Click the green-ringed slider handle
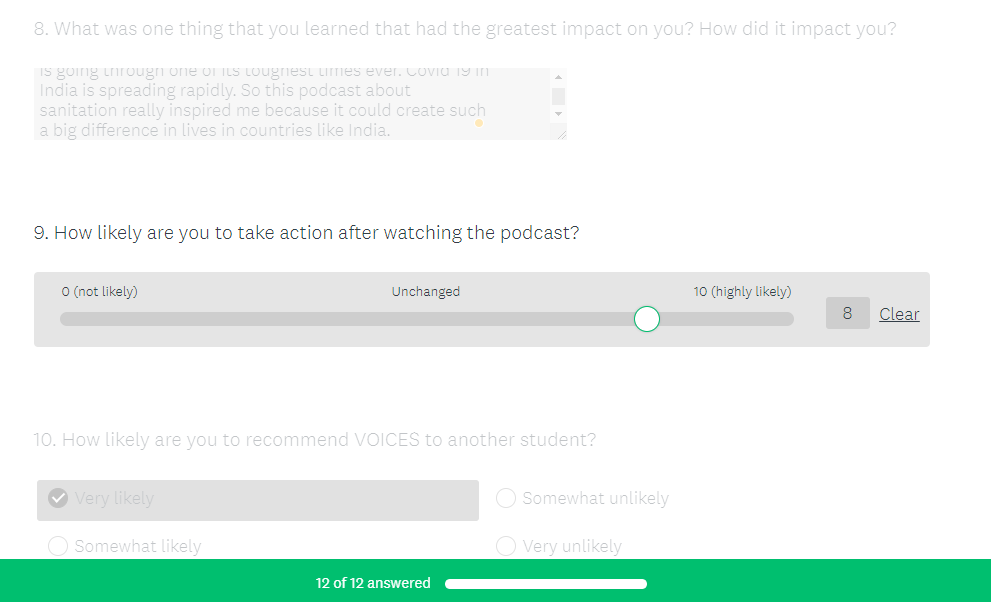991x602 pixels. click(x=647, y=319)
